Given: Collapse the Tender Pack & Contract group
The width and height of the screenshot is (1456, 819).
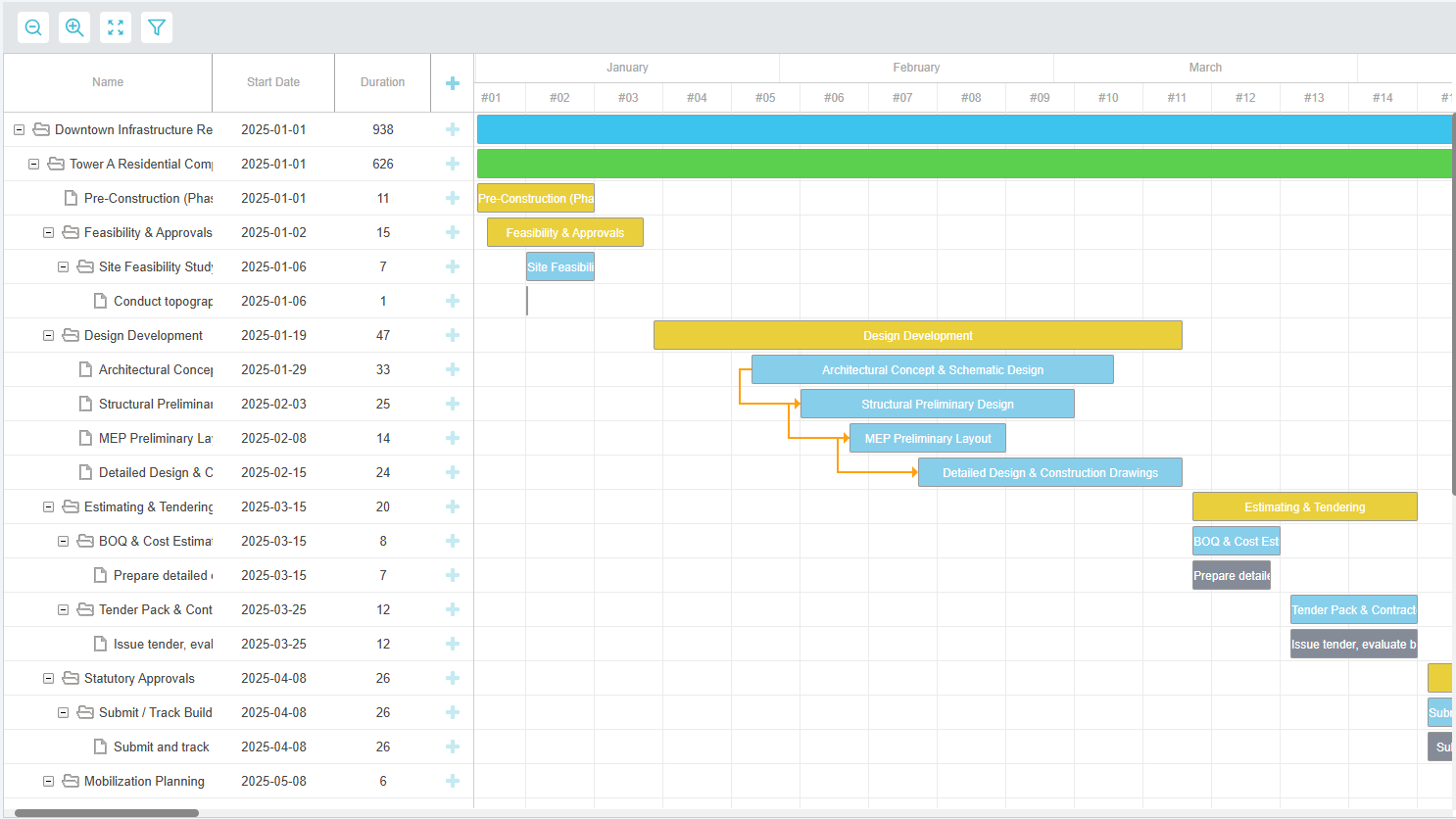Looking at the screenshot, I should [x=63, y=609].
